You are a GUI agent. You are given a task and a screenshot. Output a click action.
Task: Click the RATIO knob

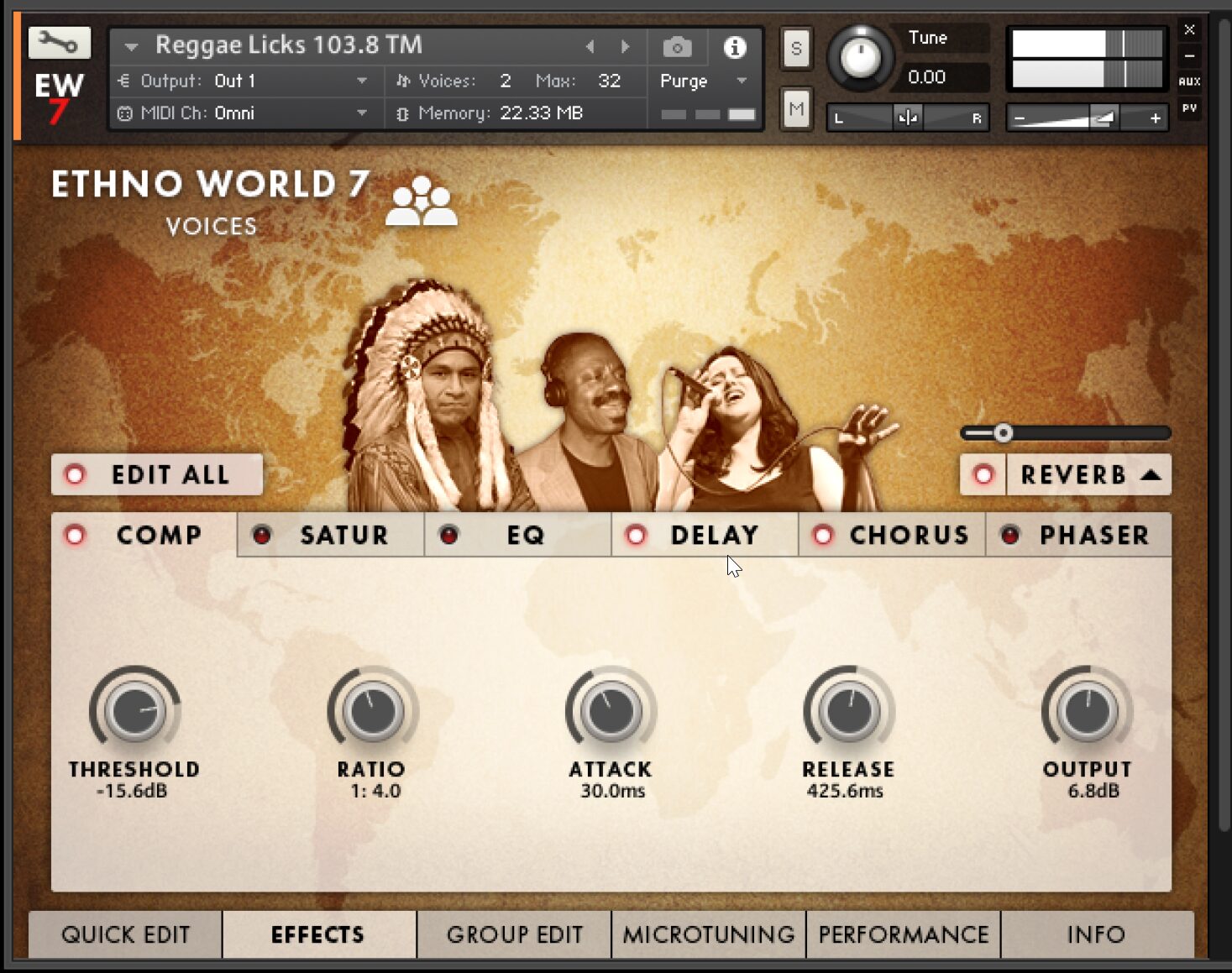[372, 711]
